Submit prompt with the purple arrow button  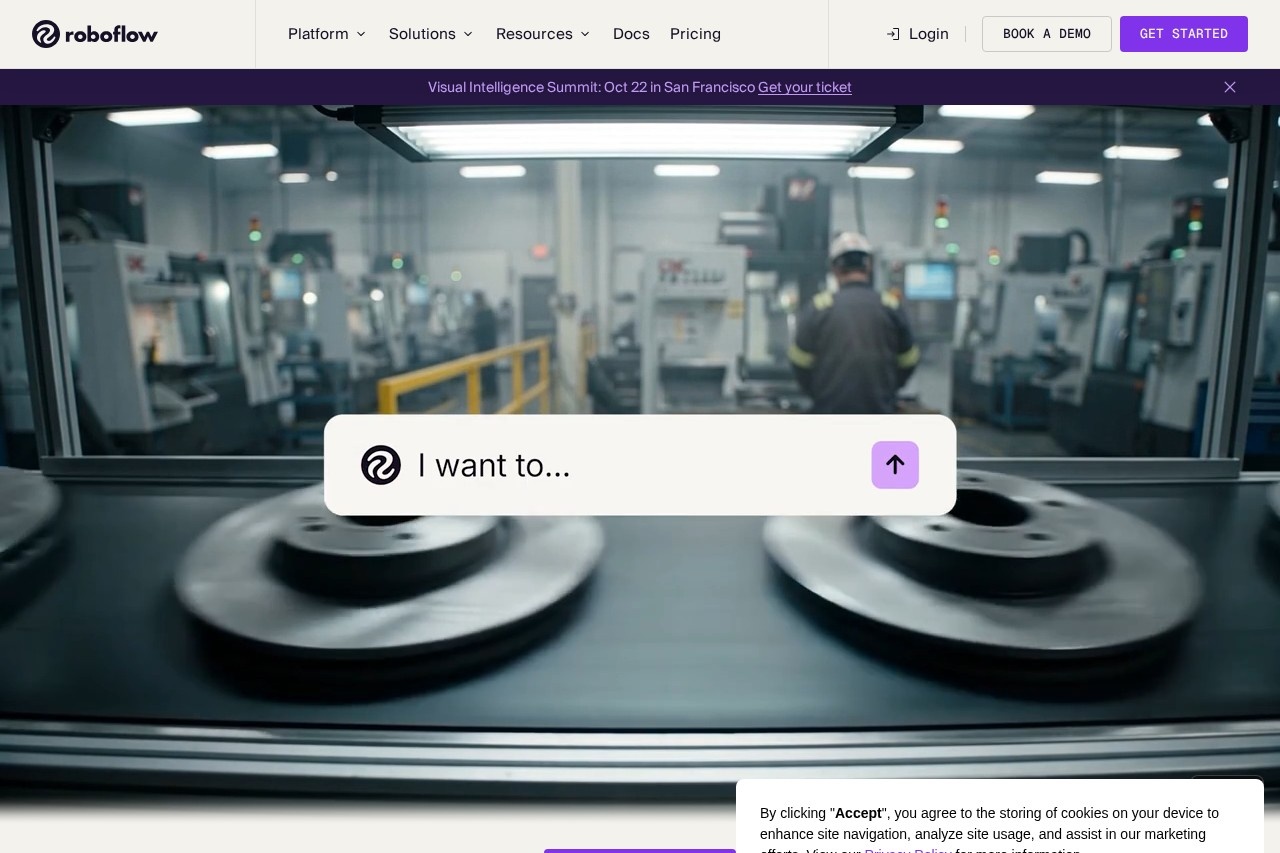point(895,465)
